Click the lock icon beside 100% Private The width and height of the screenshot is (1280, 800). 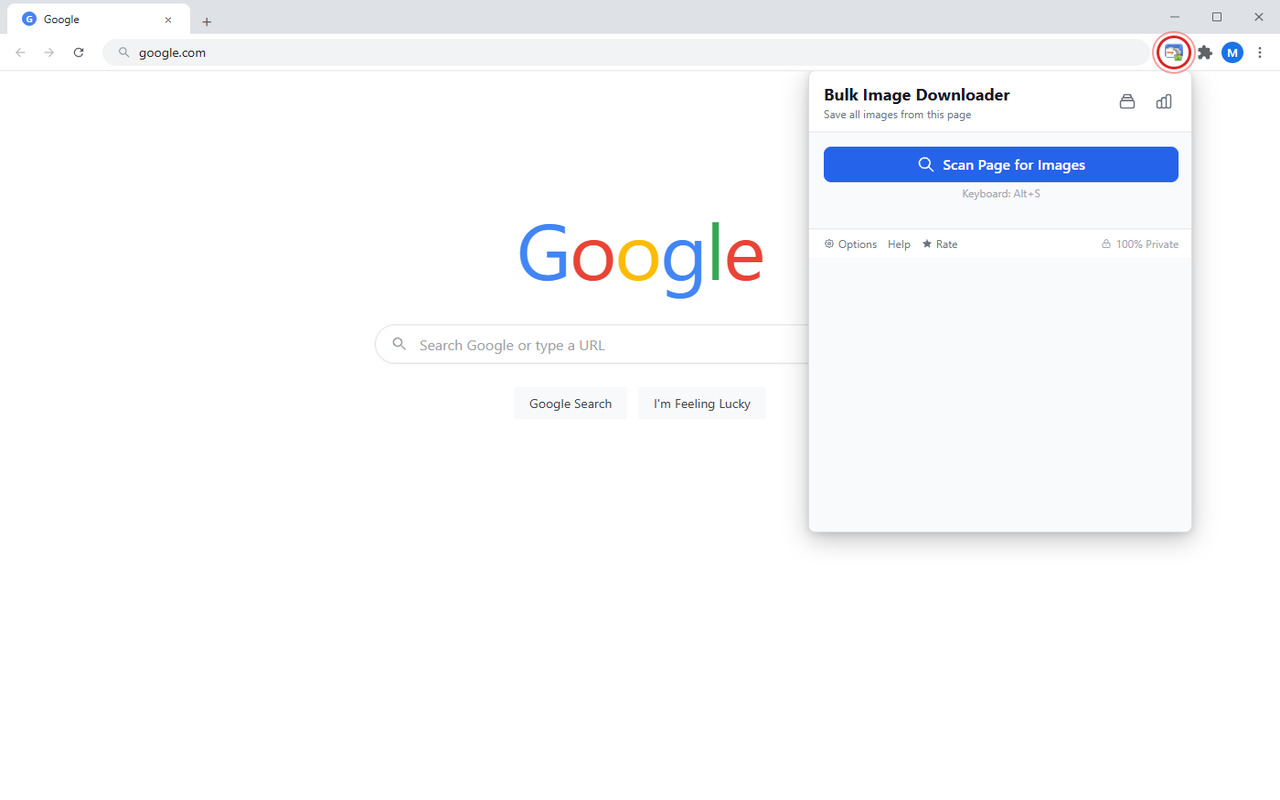tap(1104, 244)
